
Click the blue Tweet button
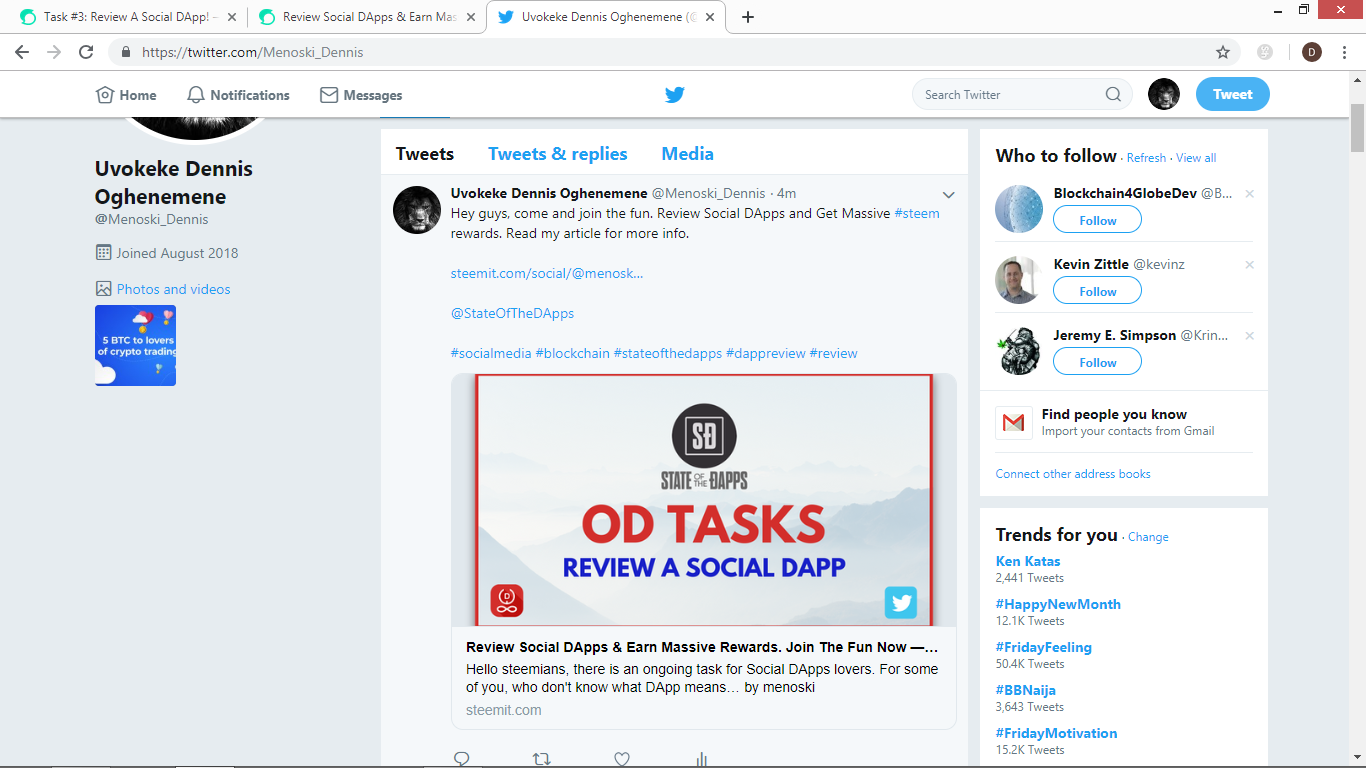1233,95
